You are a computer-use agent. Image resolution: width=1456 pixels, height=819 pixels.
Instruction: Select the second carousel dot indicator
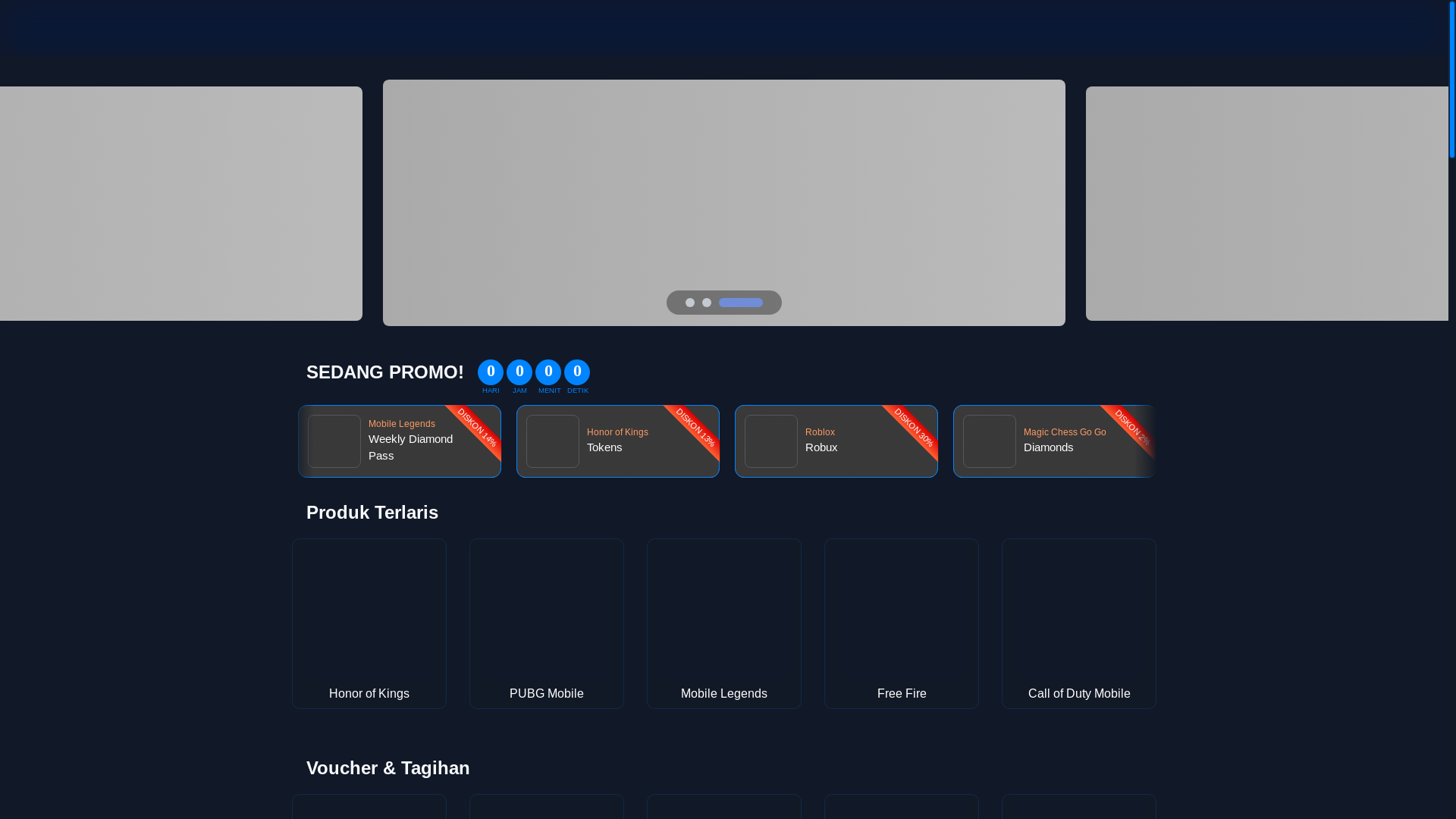point(706,303)
